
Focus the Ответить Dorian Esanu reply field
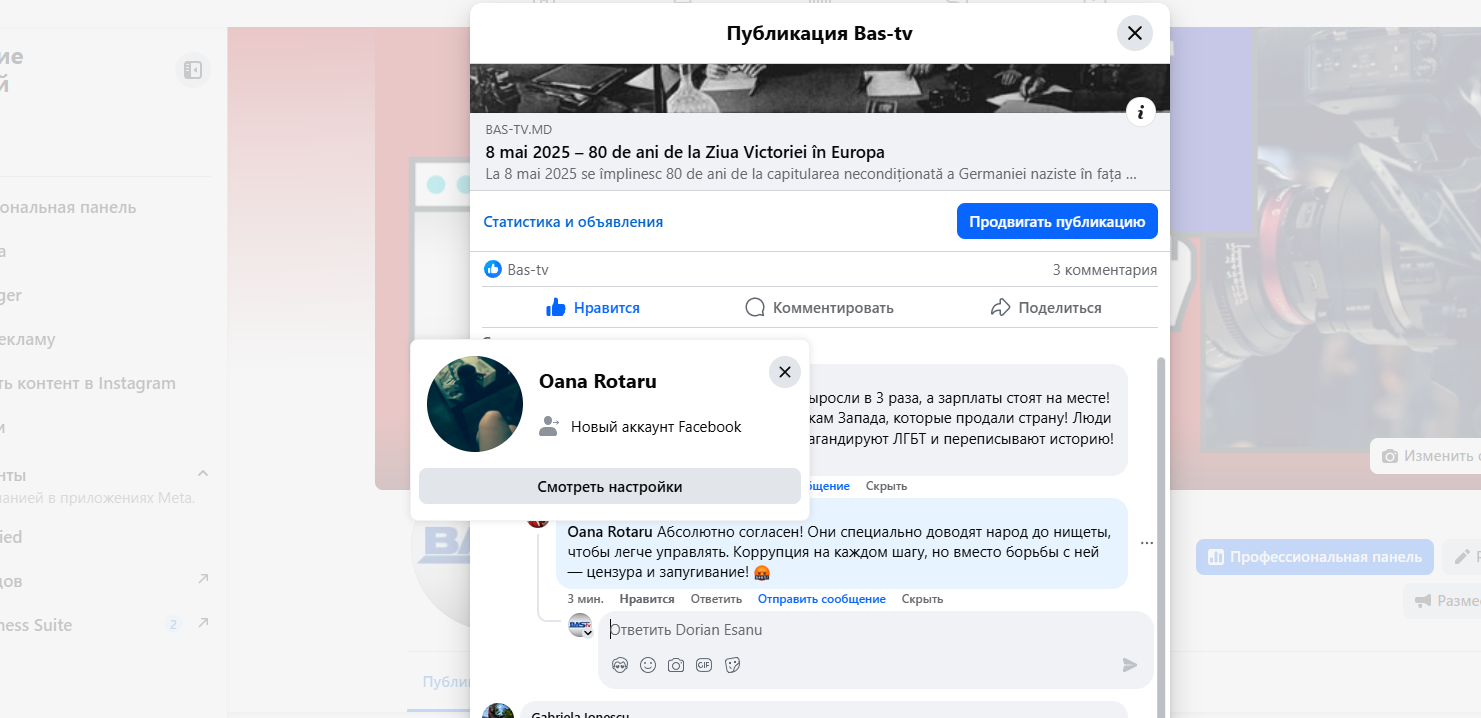pos(876,631)
